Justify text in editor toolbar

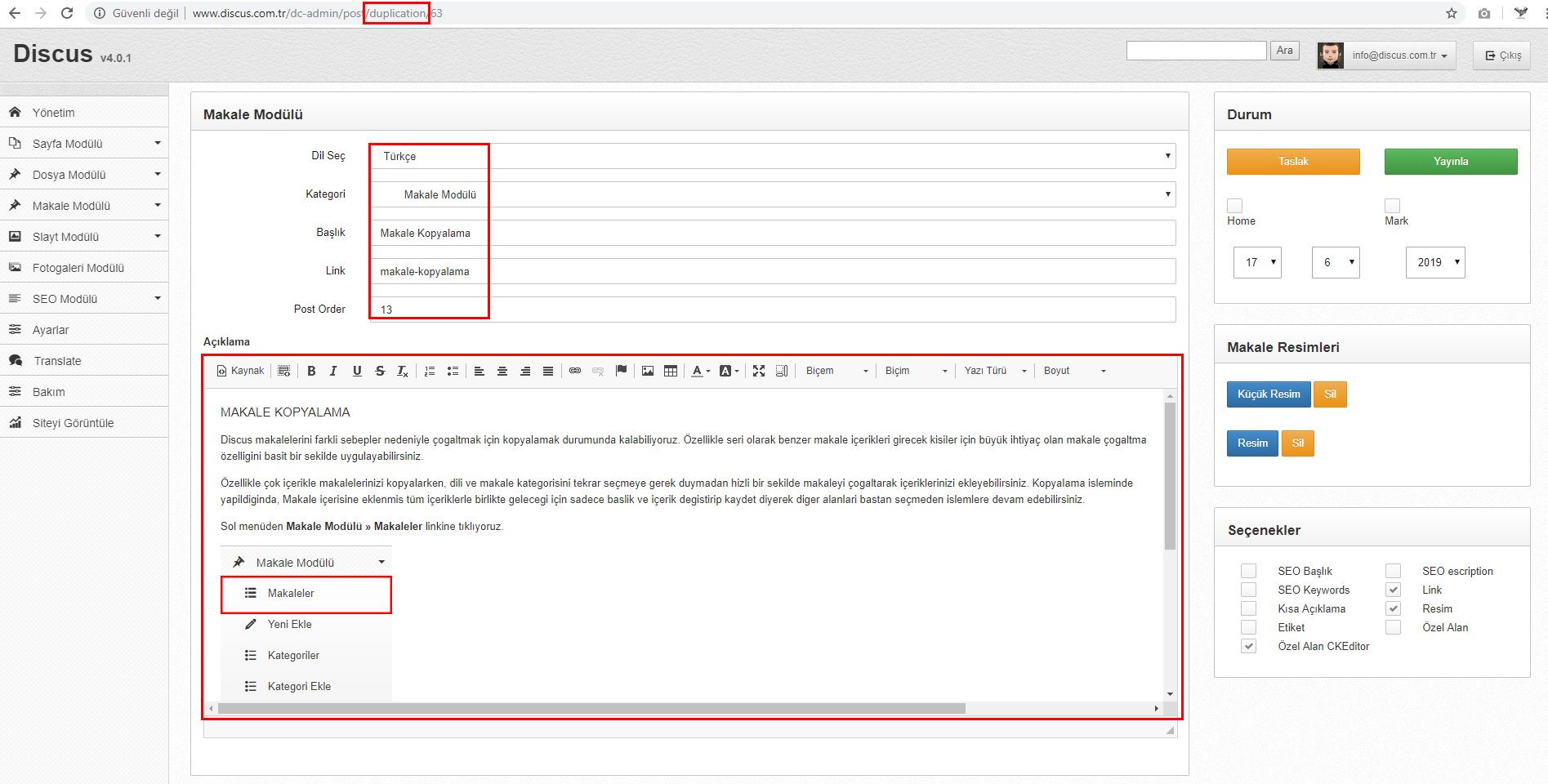point(548,371)
